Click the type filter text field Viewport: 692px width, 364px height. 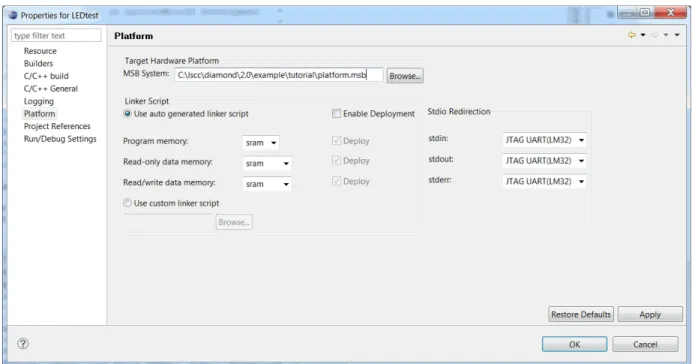pos(56,35)
